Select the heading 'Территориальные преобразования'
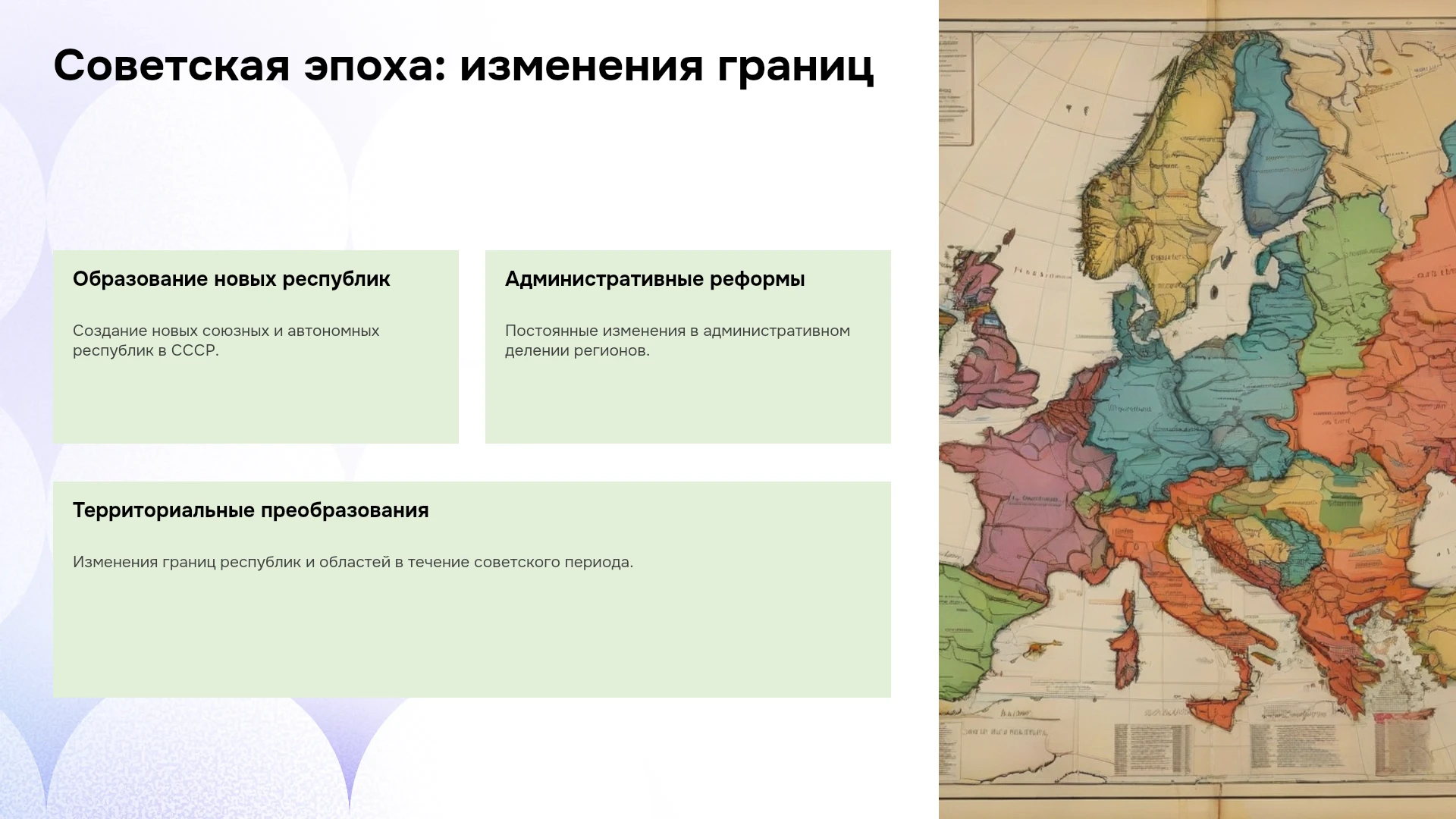Viewport: 1456px width, 819px height. tap(251, 510)
